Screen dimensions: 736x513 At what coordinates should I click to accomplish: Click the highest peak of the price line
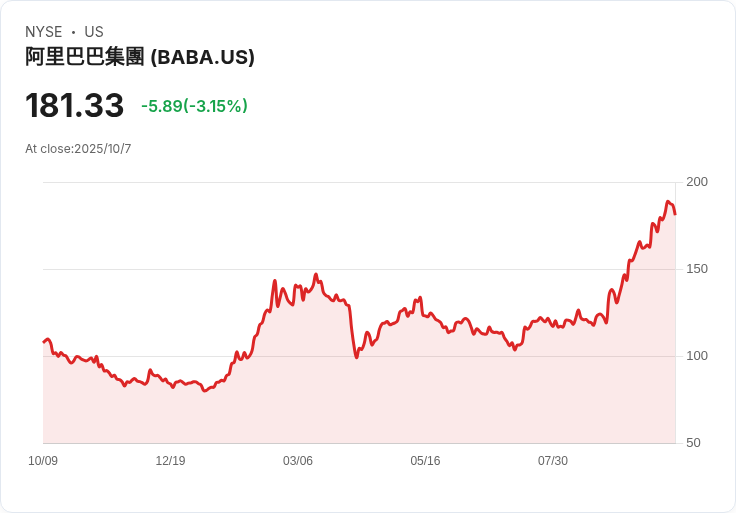click(x=667, y=202)
